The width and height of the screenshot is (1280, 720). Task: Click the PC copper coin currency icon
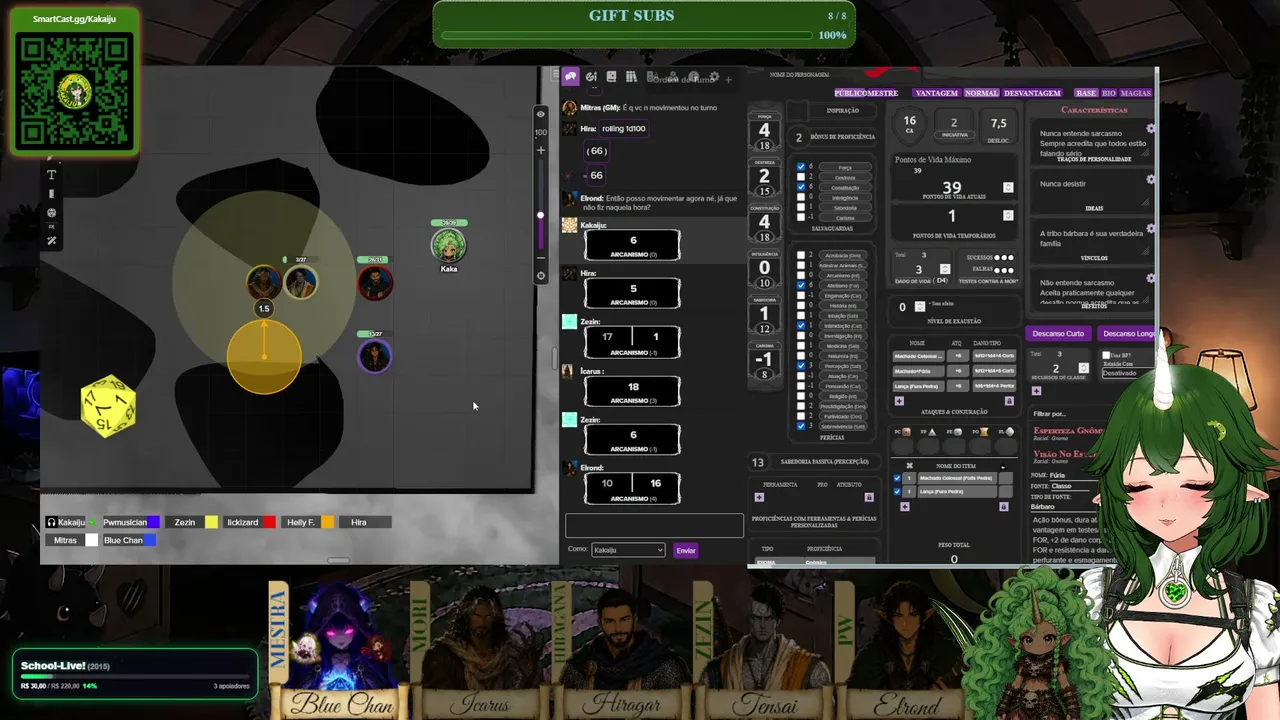click(907, 432)
